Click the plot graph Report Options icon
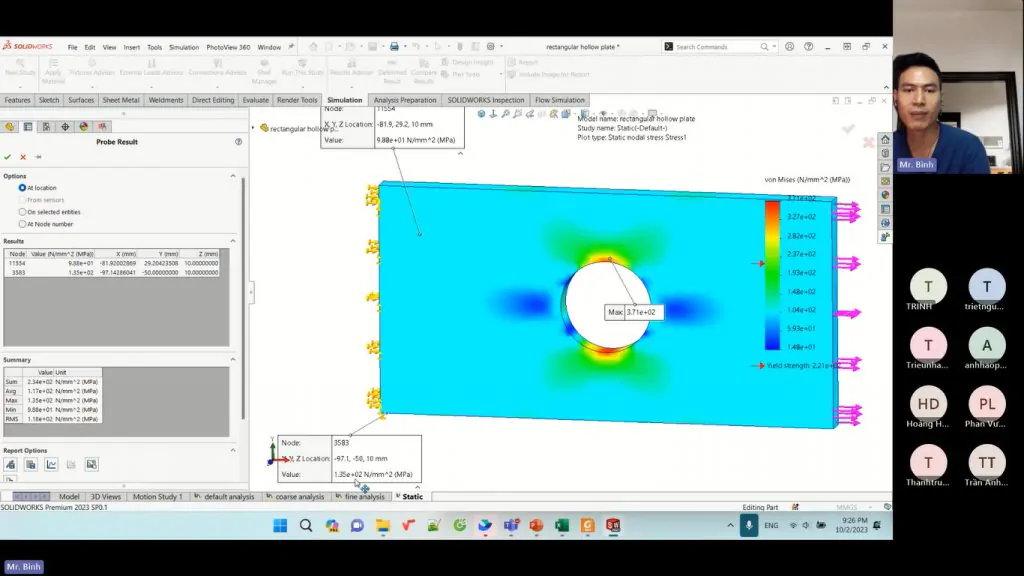This screenshot has width=1024, height=576. (51, 464)
